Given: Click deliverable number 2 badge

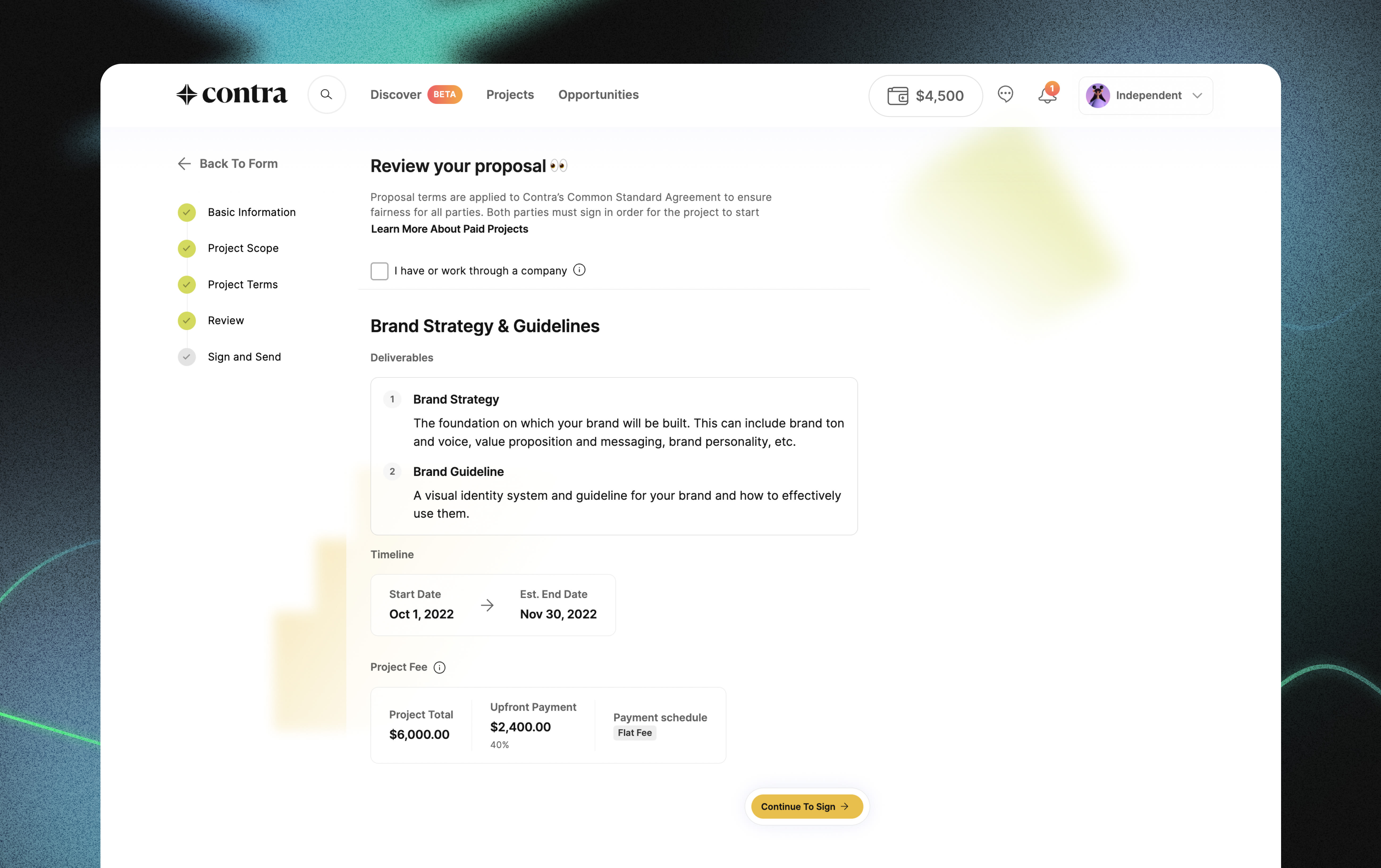Looking at the screenshot, I should click(x=392, y=471).
